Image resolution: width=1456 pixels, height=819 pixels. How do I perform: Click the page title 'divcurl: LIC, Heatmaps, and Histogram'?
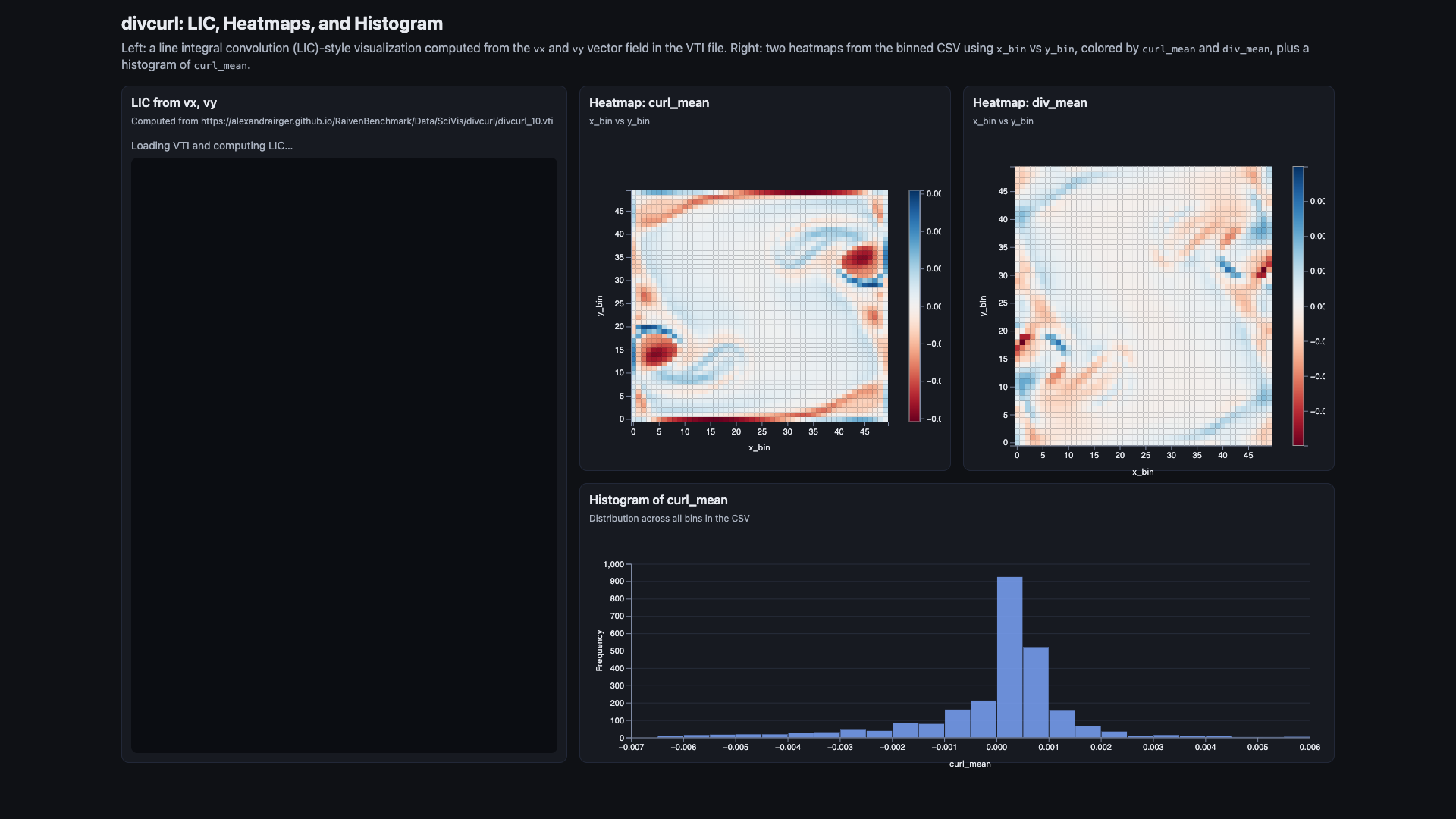click(x=282, y=24)
